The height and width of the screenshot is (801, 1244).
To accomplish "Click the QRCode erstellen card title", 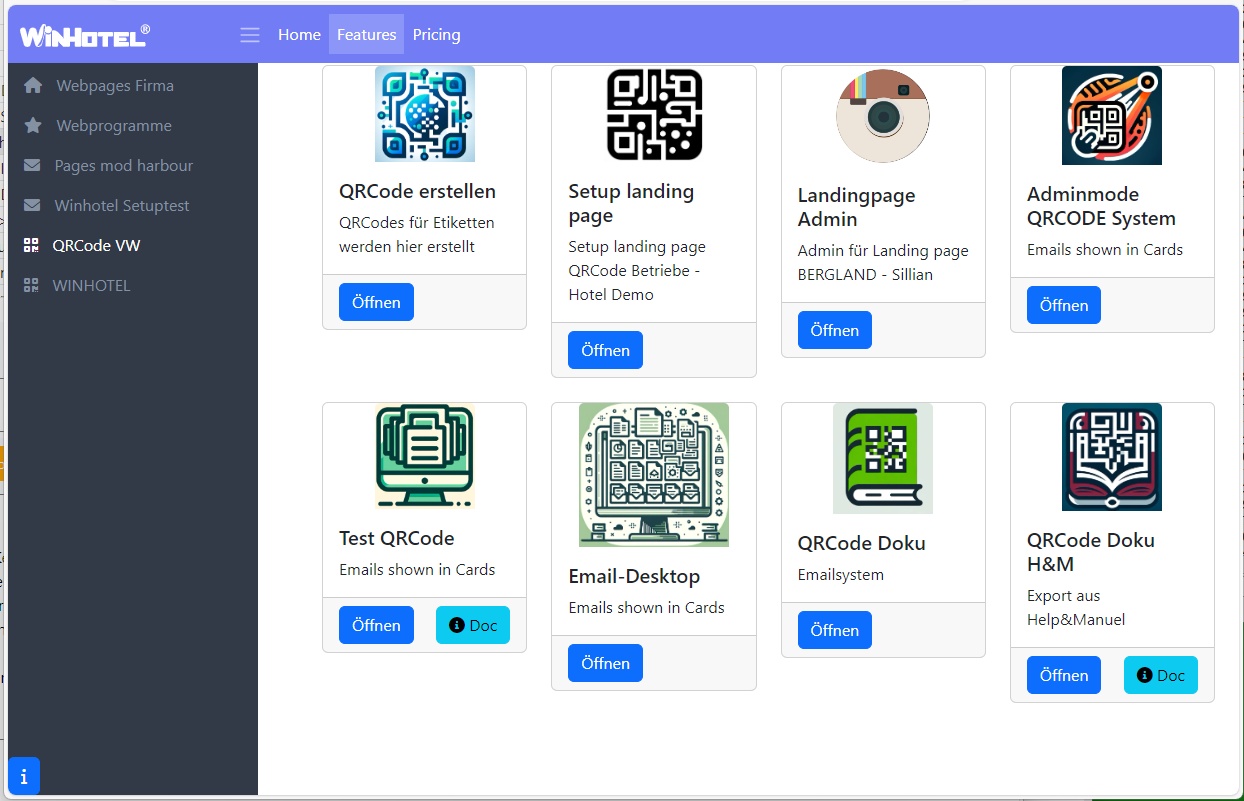I will tap(417, 192).
